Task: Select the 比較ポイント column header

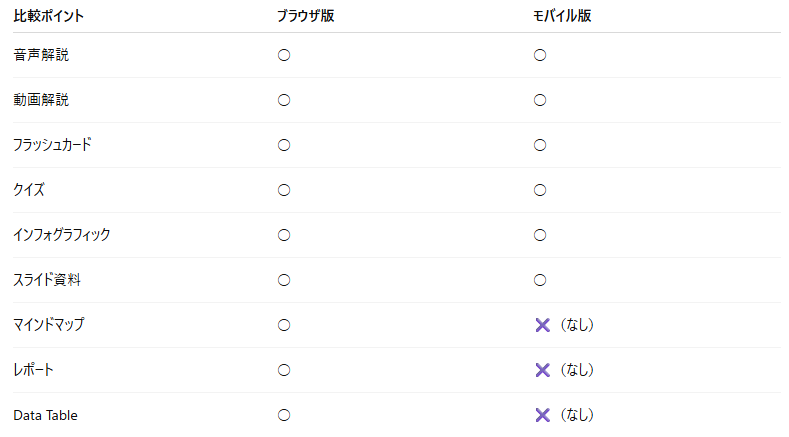Action: point(49,16)
